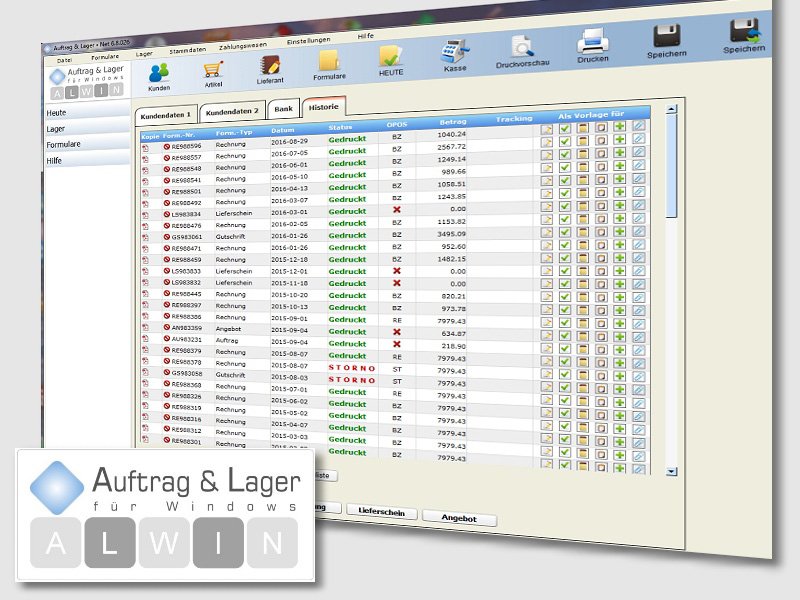Click green plus icon in row RE988596

[619, 126]
